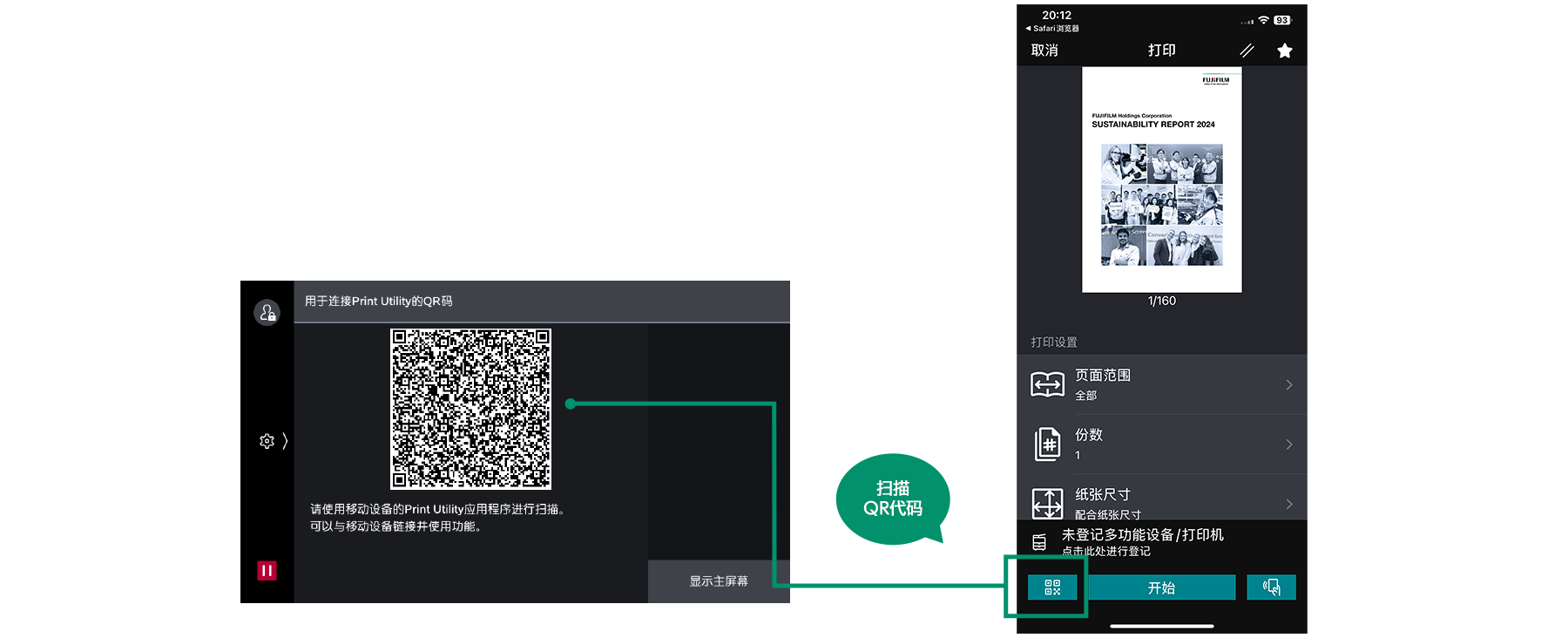The width and height of the screenshot is (1568, 638).
Task: Tap the 20:12 clock in status bar
Action: [1057, 15]
